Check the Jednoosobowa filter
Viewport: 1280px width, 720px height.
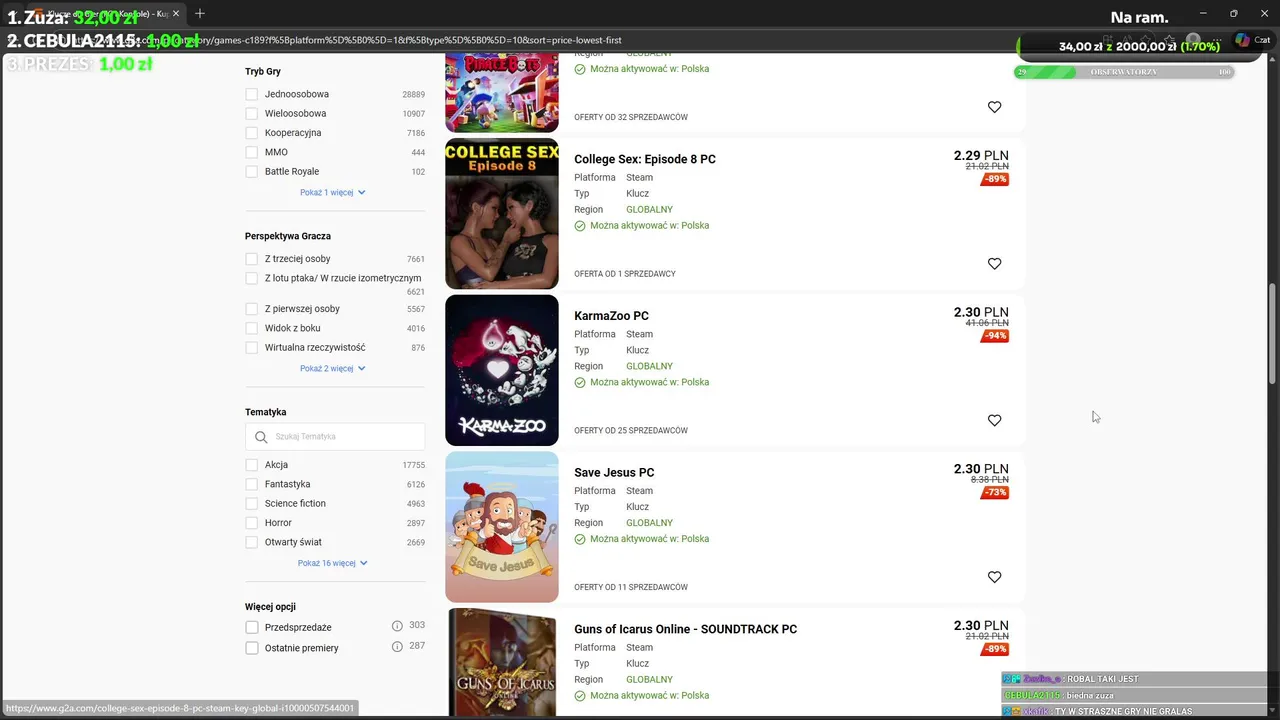pyautogui.click(x=252, y=94)
